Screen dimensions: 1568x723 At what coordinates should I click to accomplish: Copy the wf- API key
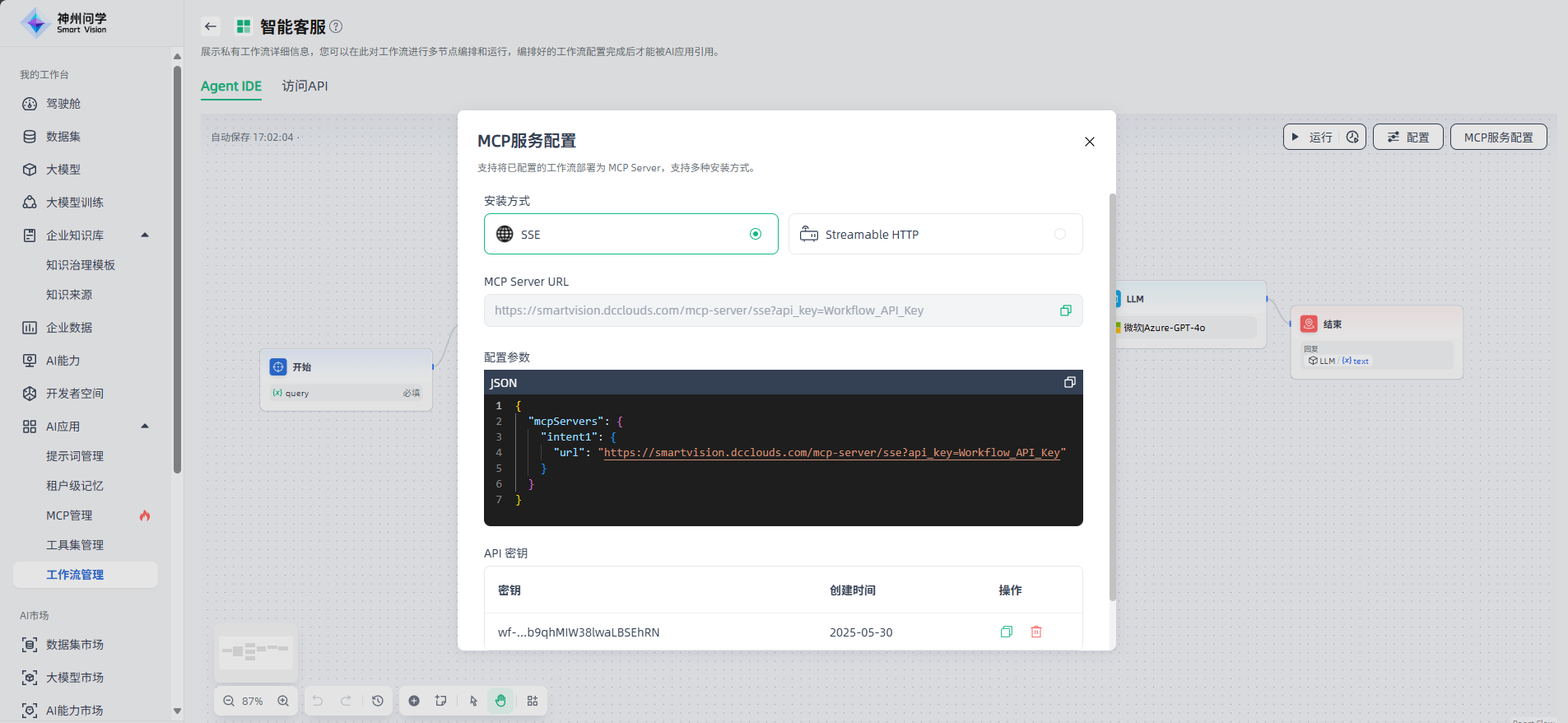tap(1006, 632)
